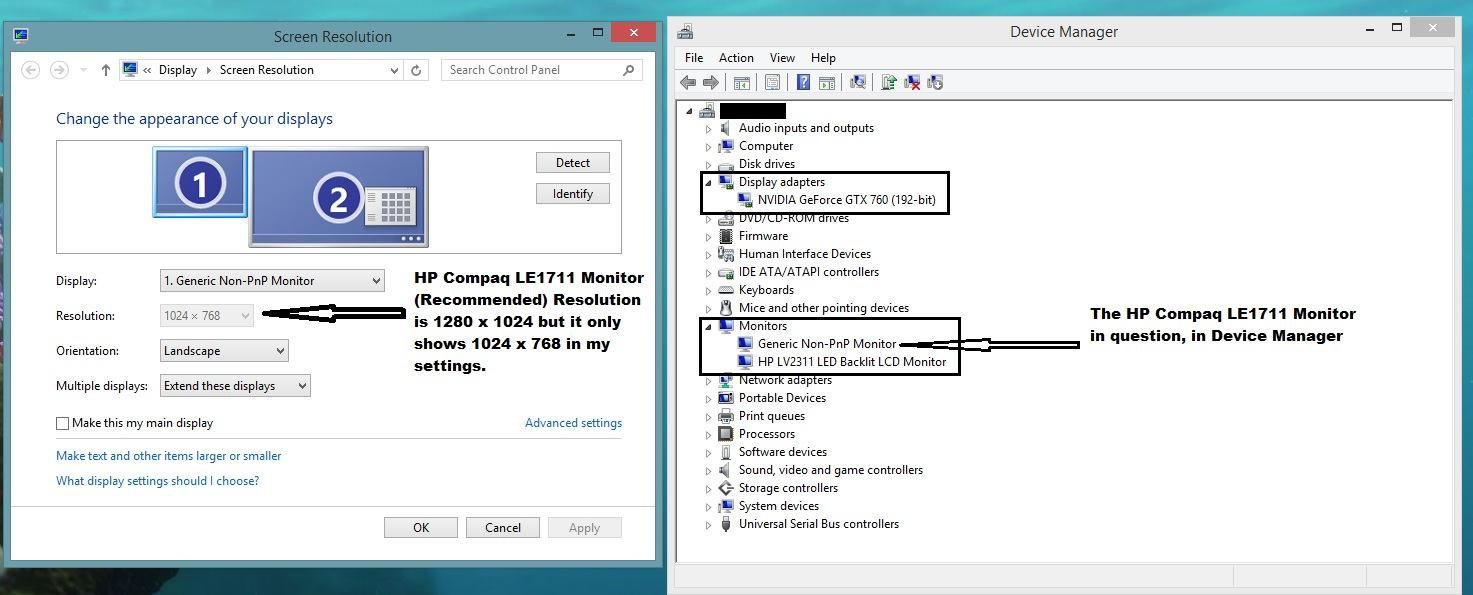Click the Back arrow in Device Manager toolbar
Viewport: 1473px width, 595px height.
(x=688, y=82)
